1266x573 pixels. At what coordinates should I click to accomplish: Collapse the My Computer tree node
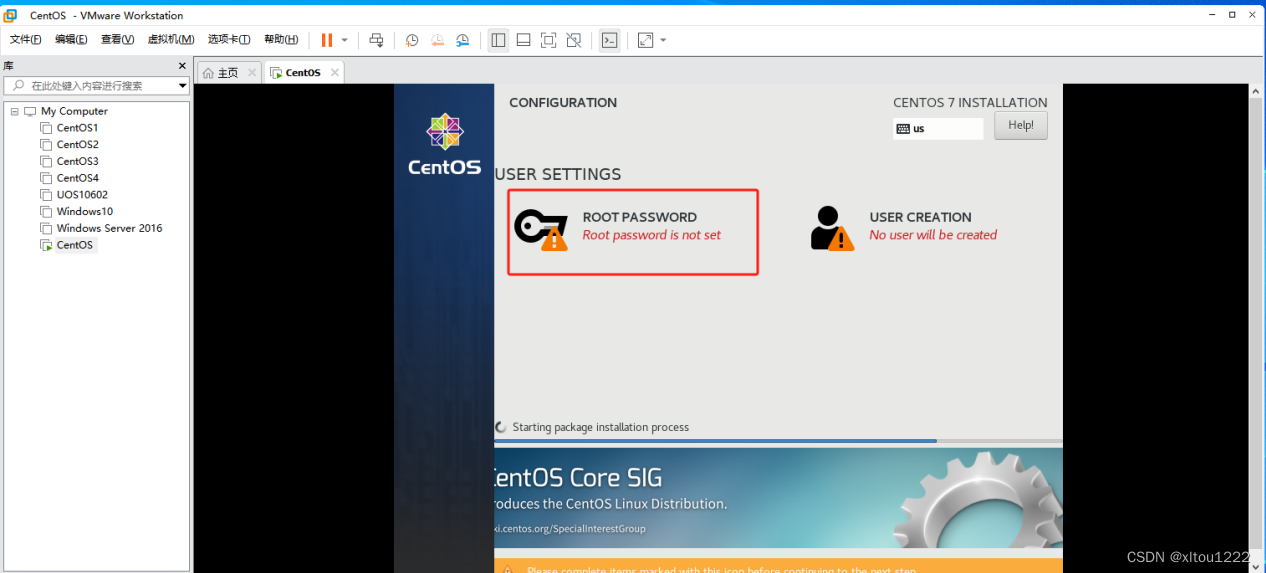tap(14, 111)
